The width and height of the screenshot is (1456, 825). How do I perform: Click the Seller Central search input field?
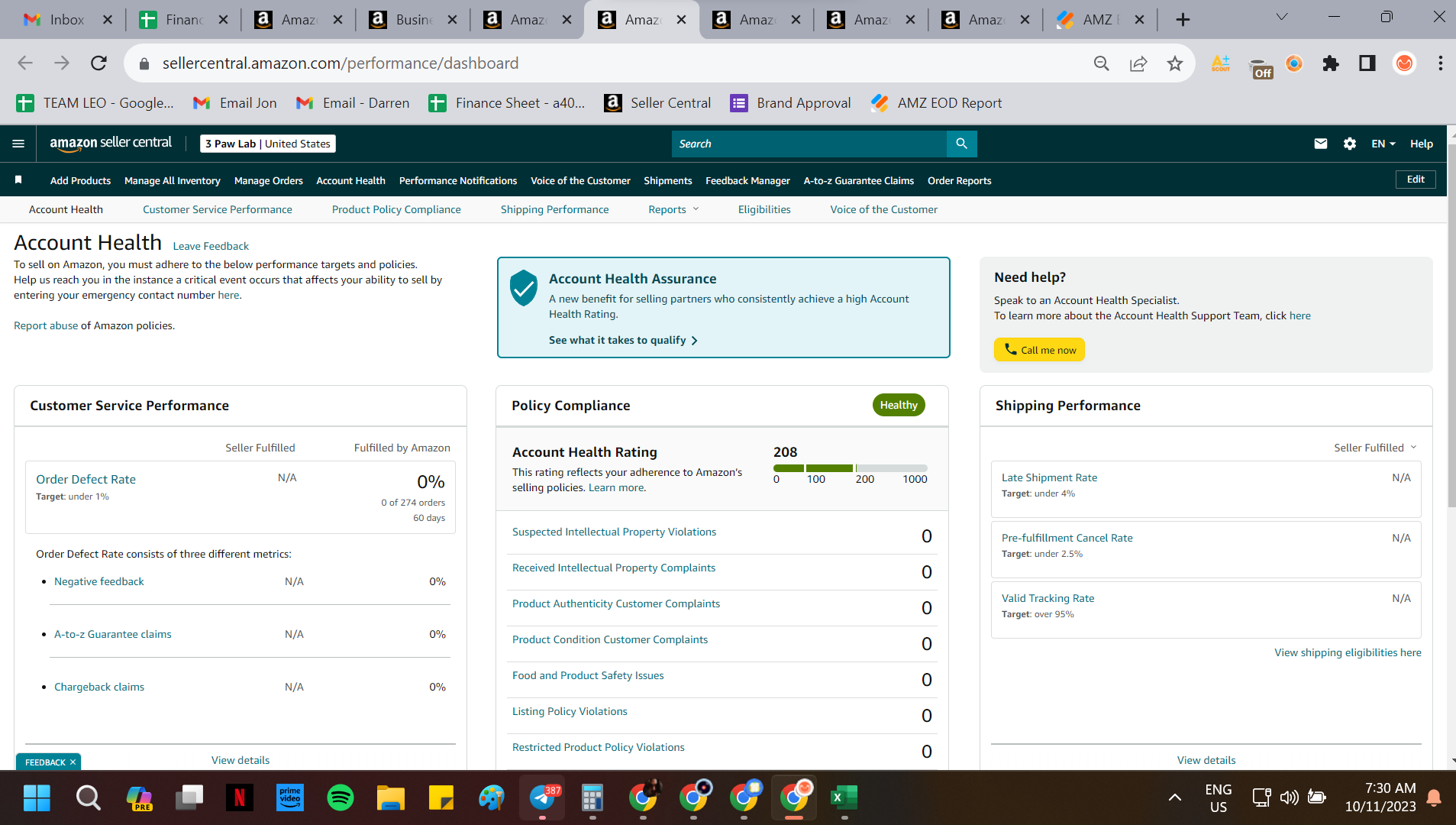[809, 144]
